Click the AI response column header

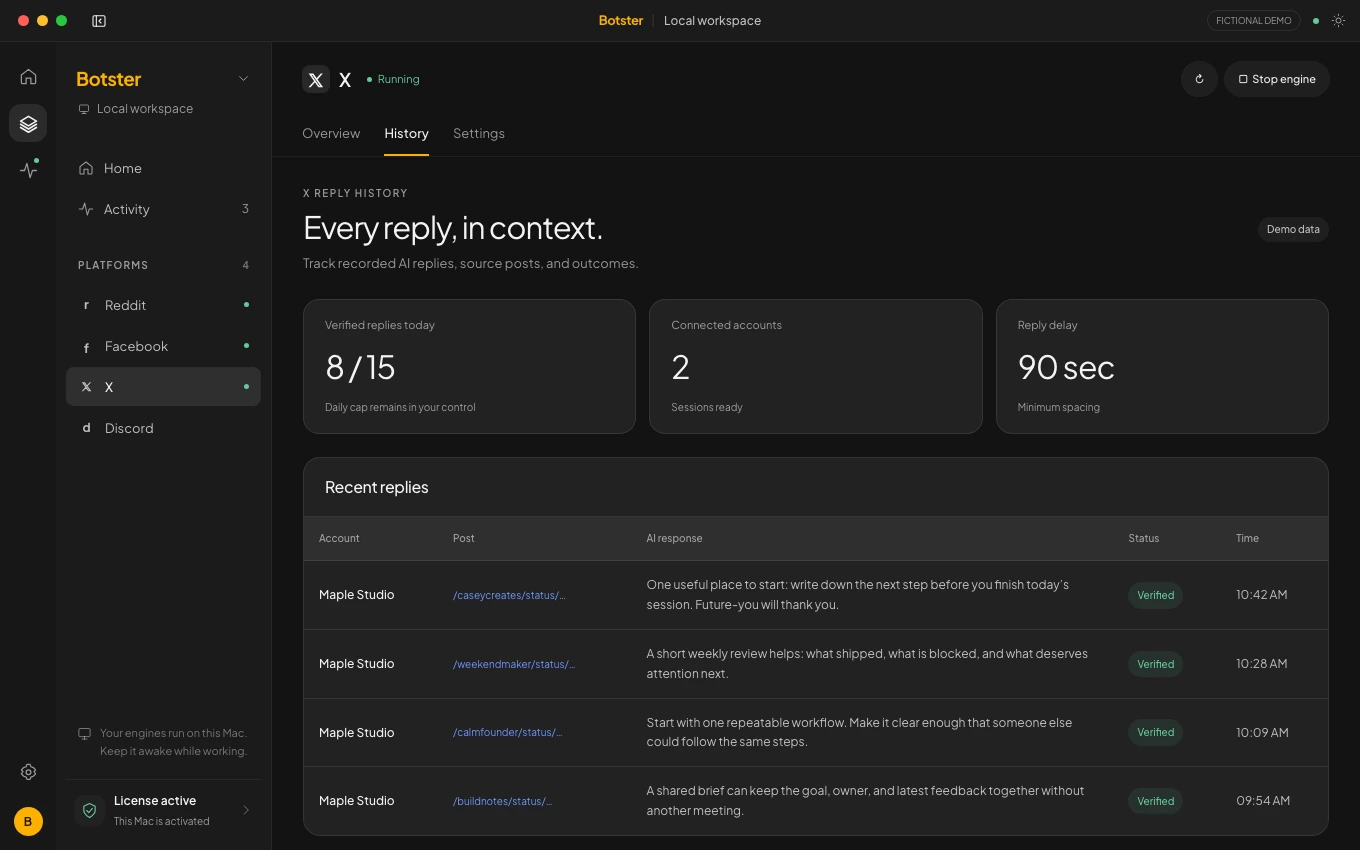674,538
